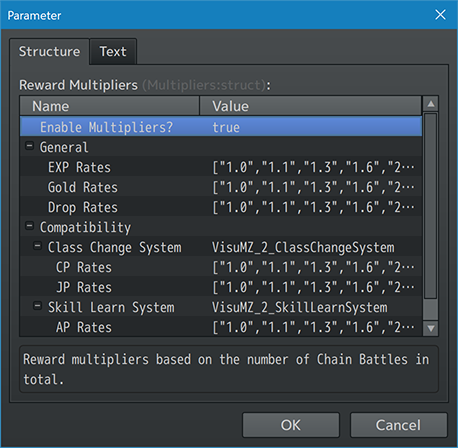
Task: Click the AP Rates value array
Action: click(313, 327)
